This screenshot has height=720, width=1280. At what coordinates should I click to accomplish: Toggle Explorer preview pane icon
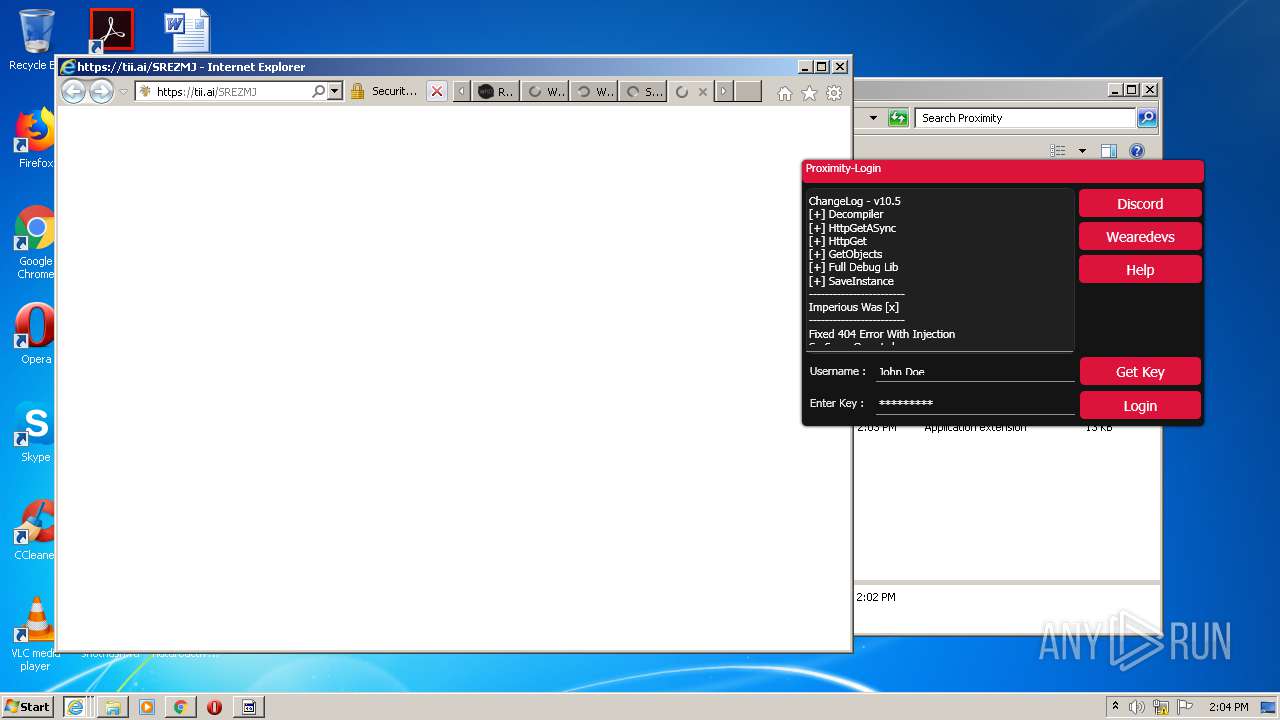pyautogui.click(x=1108, y=151)
